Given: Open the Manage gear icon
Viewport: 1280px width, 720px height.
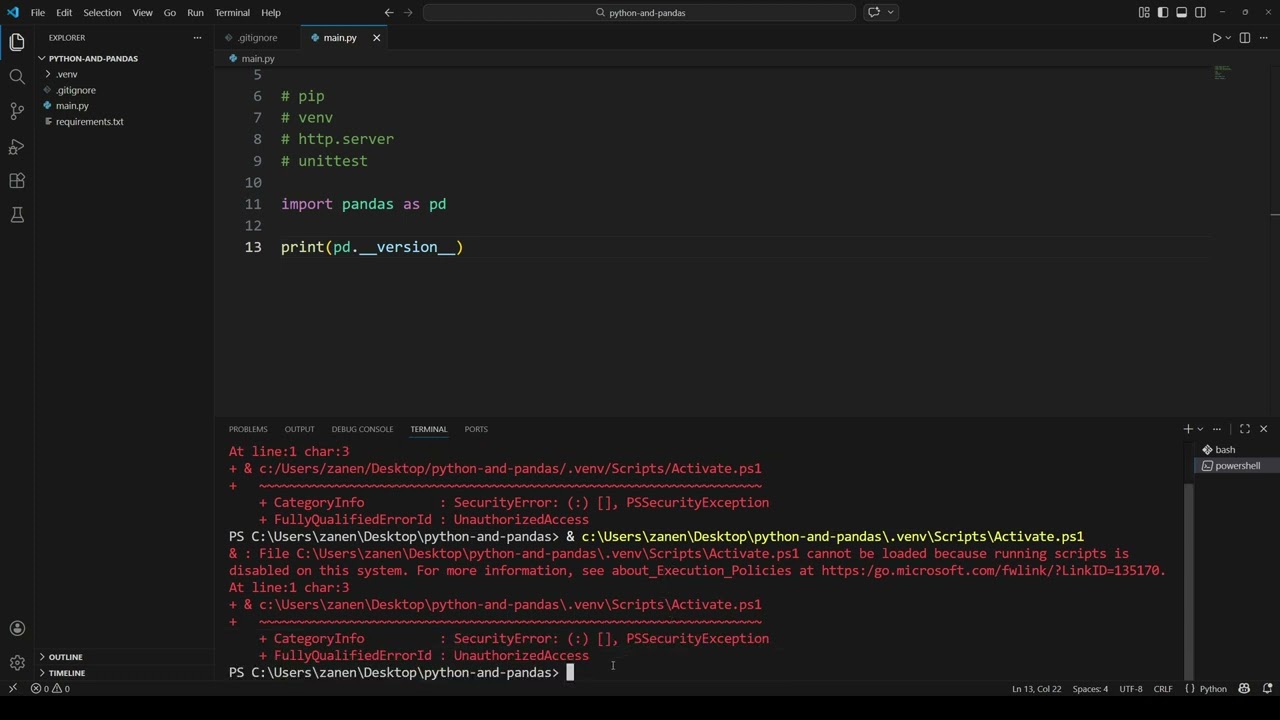Looking at the screenshot, I should 17,662.
